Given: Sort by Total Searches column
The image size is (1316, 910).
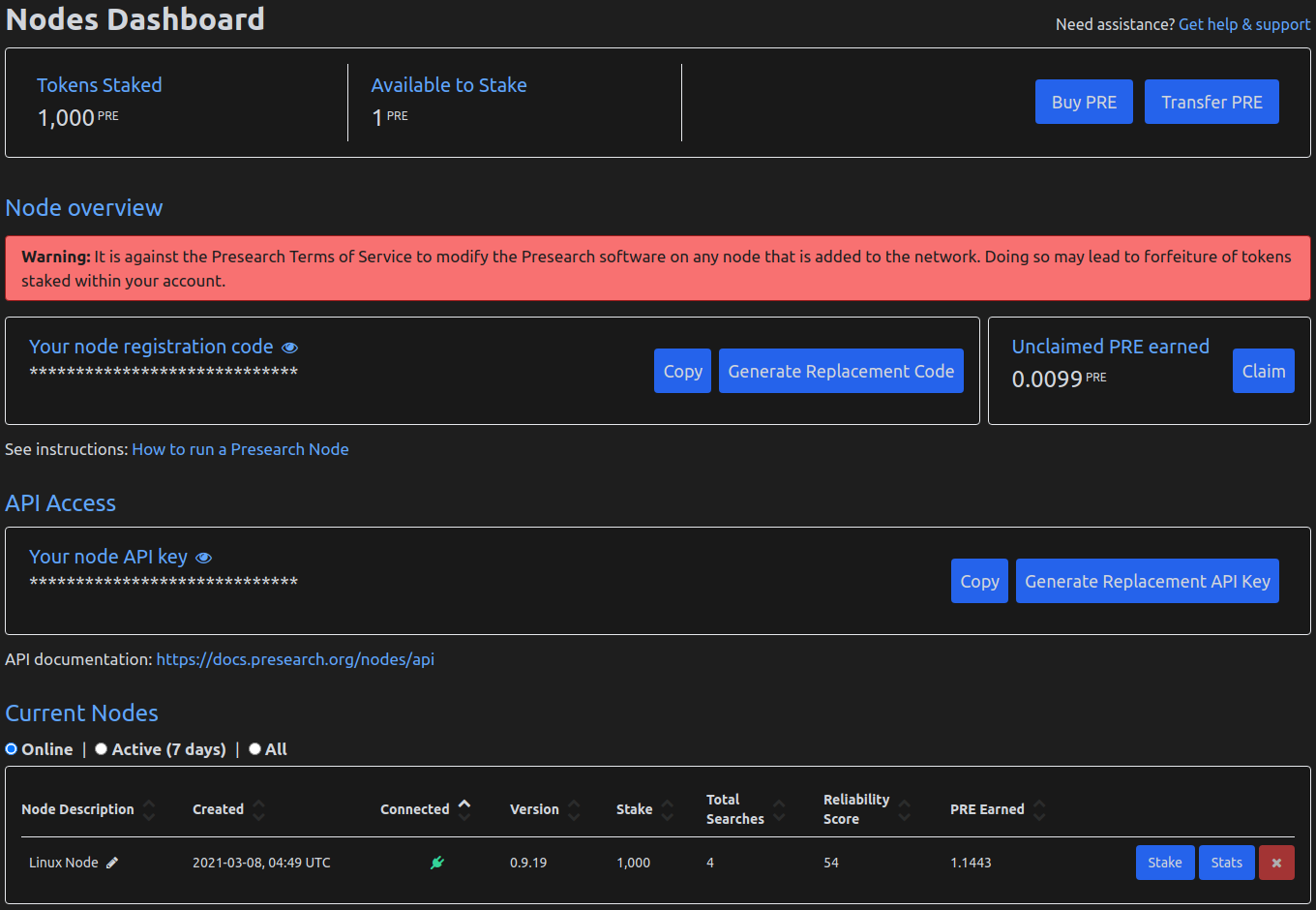Looking at the screenshot, I should (746, 809).
